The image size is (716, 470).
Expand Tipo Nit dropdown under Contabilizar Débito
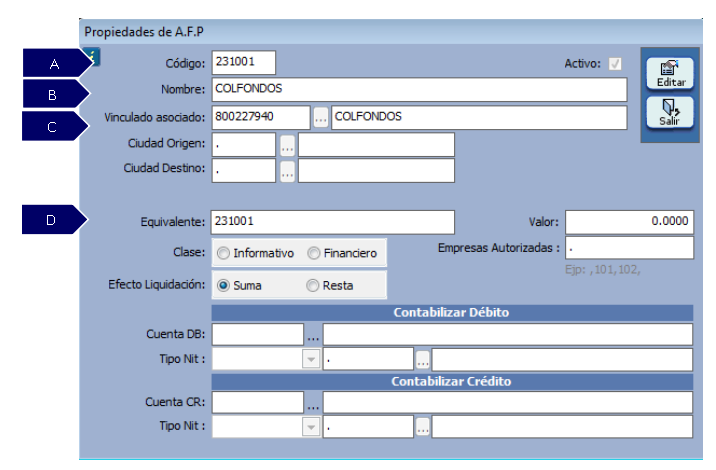[x=311, y=359]
